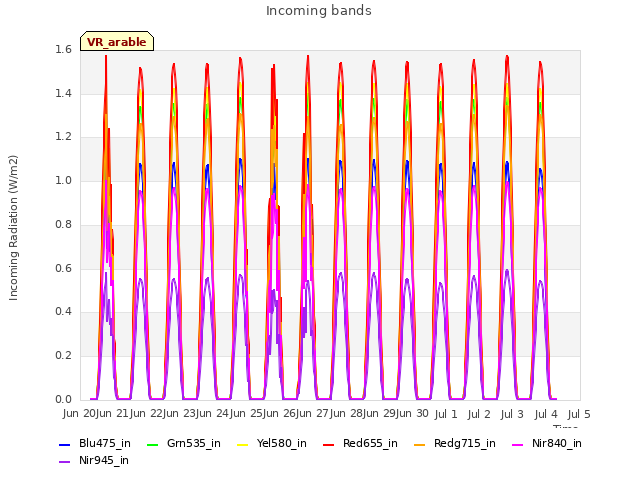Image resolution: width=640 pixels, height=480 pixels.
Task: Click the Grn535_in green legend swatch
Action: click(x=152, y=444)
